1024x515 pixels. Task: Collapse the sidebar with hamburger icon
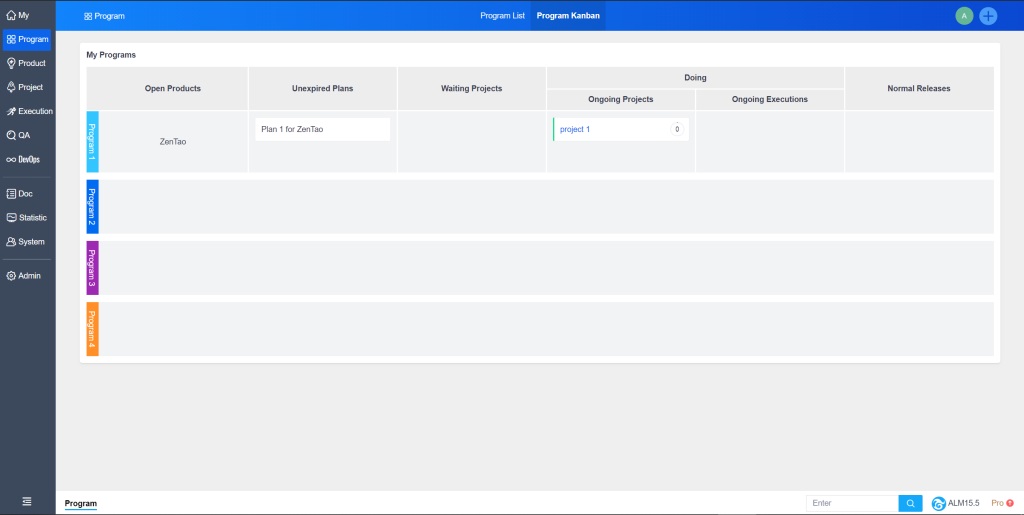27,501
